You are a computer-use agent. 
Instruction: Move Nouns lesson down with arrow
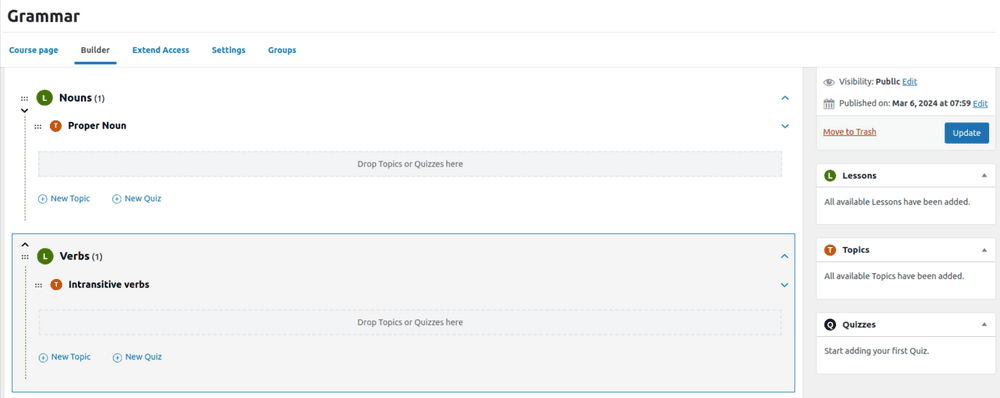(24, 110)
